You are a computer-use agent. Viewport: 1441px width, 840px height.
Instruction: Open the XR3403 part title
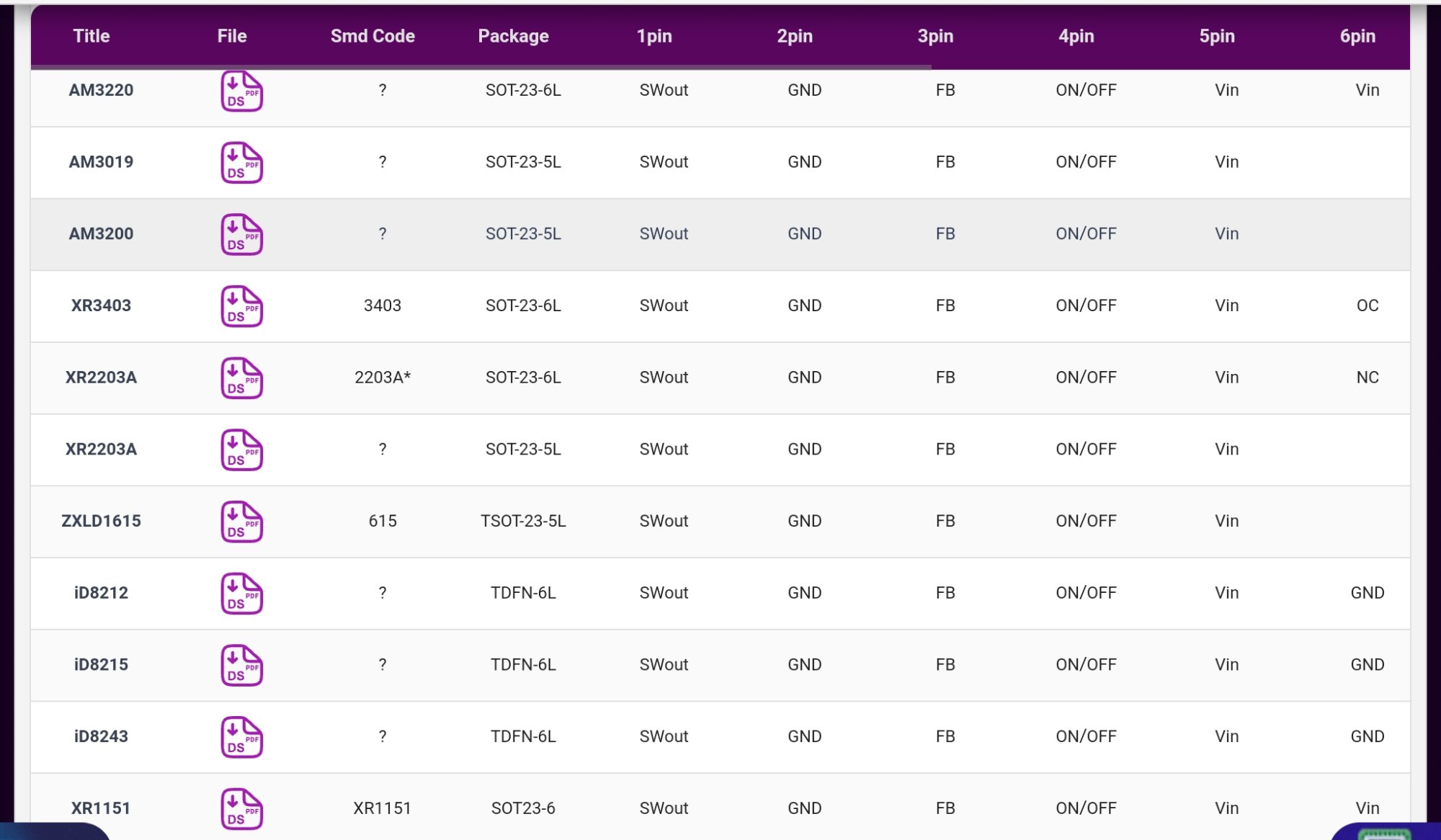(x=101, y=305)
